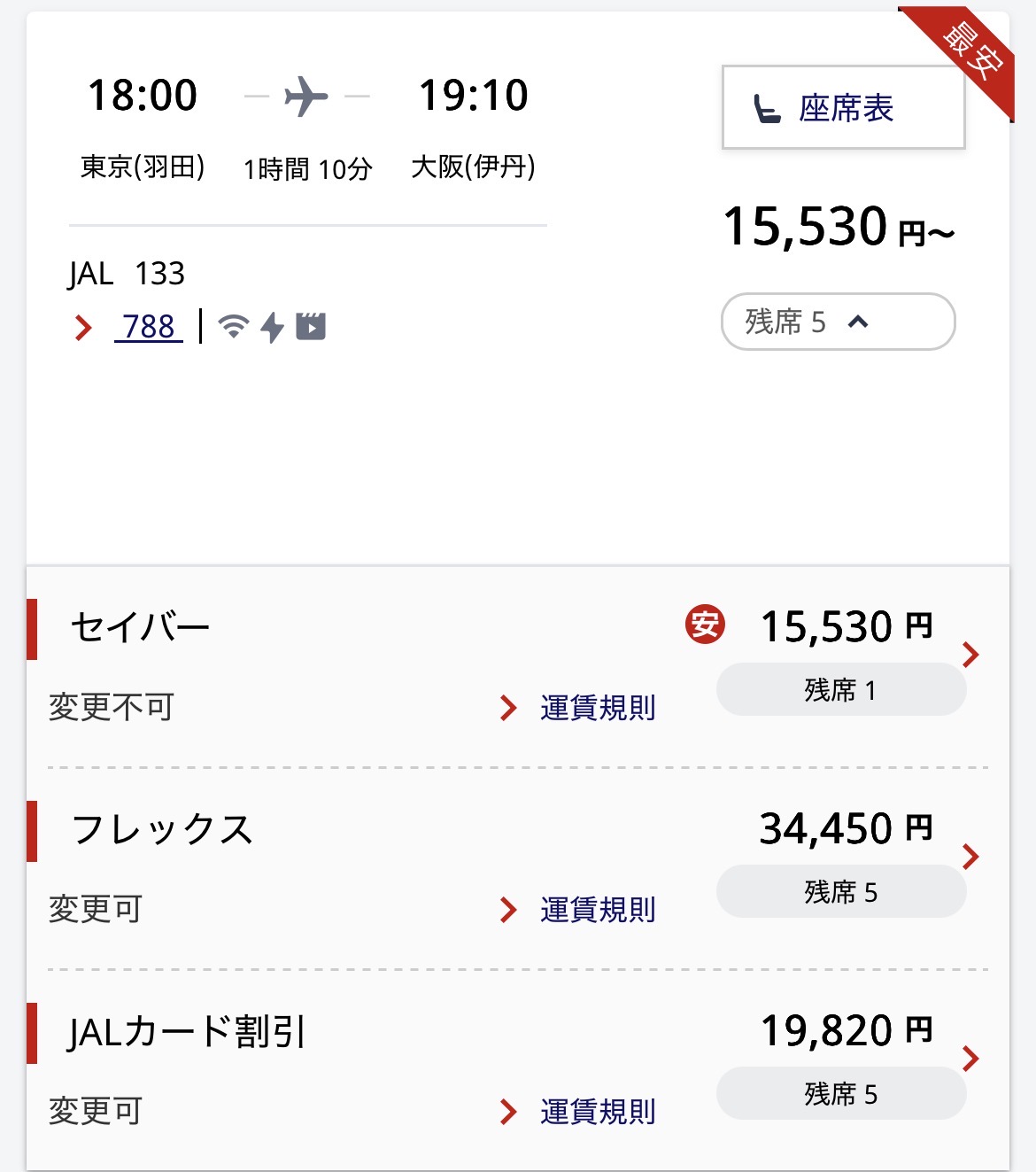View 運賃規則 for JALカード割引 fare

(x=597, y=1112)
